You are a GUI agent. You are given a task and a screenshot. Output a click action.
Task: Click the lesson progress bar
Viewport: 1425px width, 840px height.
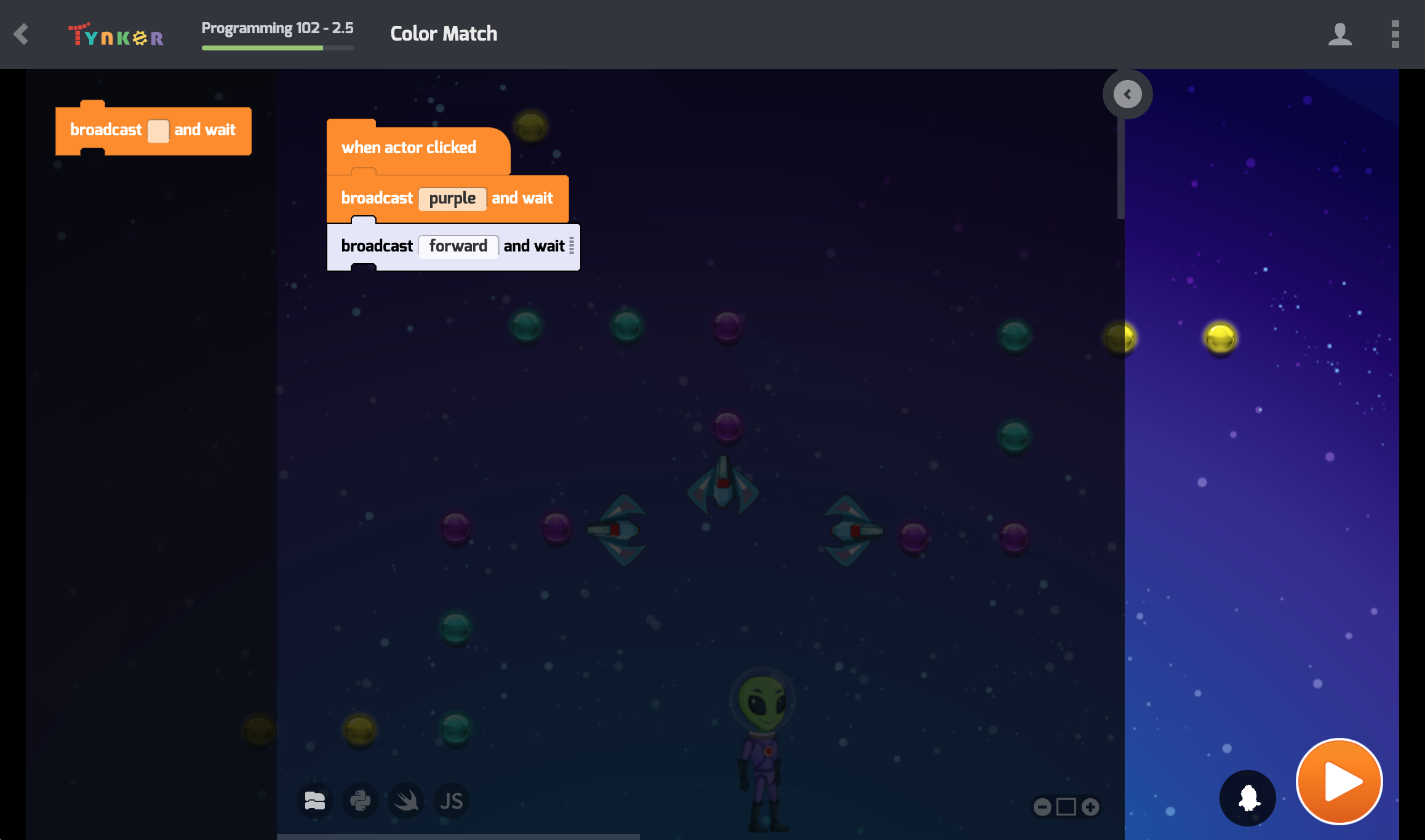tap(277, 48)
